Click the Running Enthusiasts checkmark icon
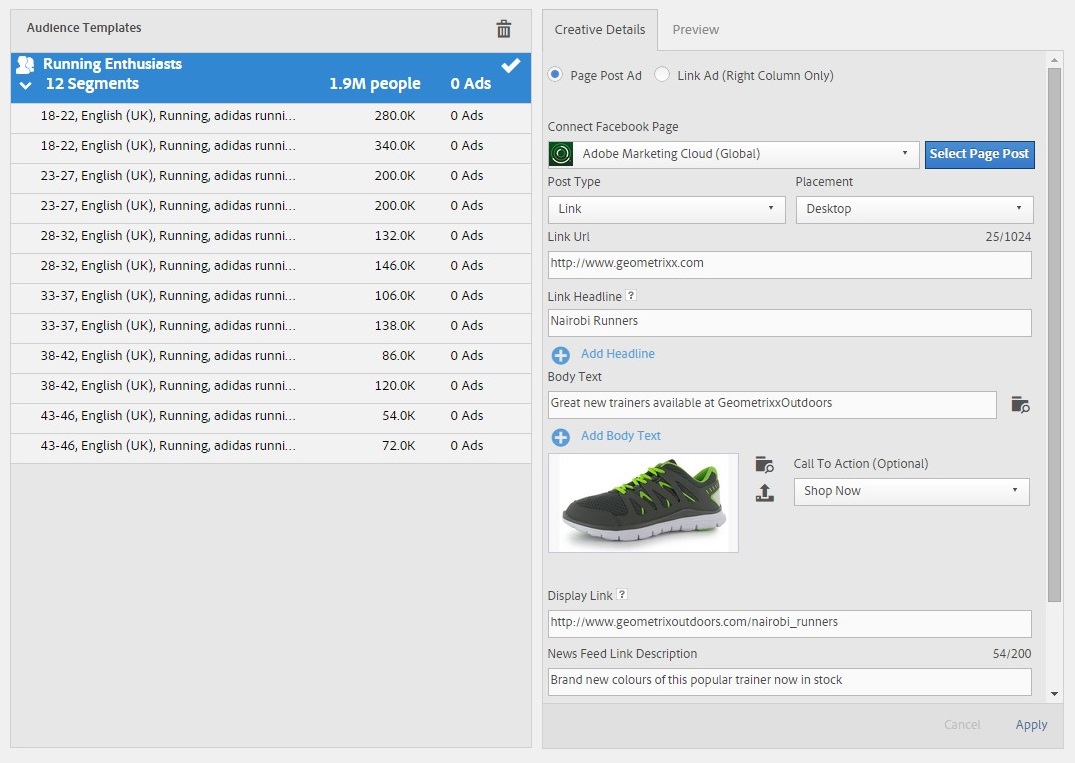 (x=511, y=66)
